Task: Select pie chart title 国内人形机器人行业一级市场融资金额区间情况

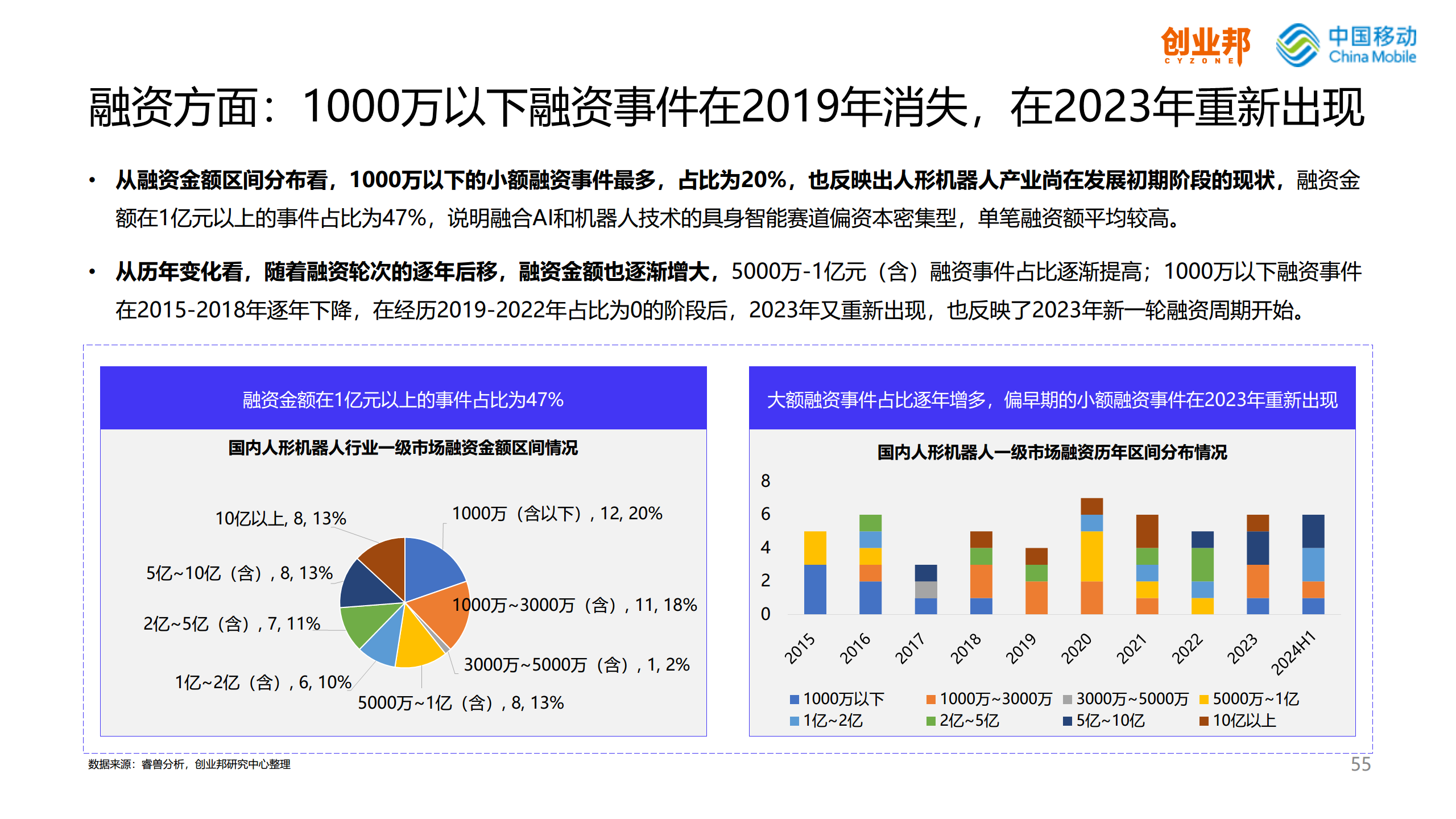Action: click(403, 448)
